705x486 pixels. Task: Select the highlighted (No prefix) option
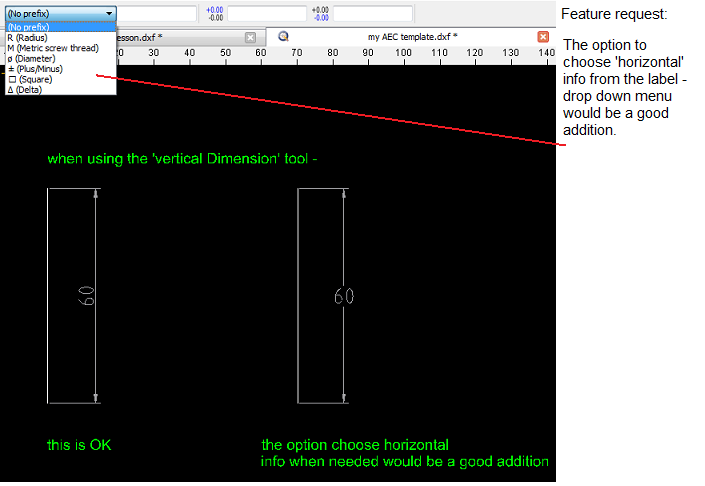point(61,27)
